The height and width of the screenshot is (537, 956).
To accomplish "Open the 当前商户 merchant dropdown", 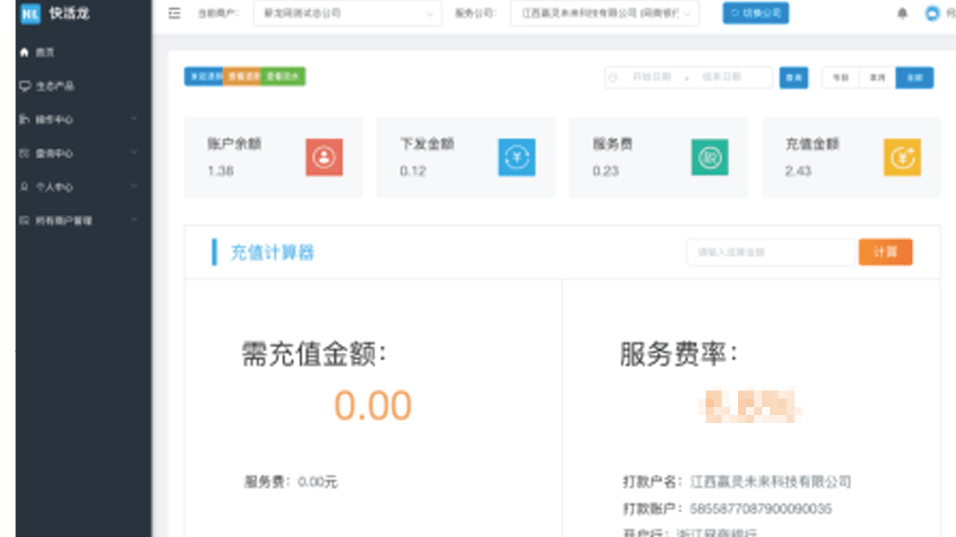I will (x=347, y=14).
